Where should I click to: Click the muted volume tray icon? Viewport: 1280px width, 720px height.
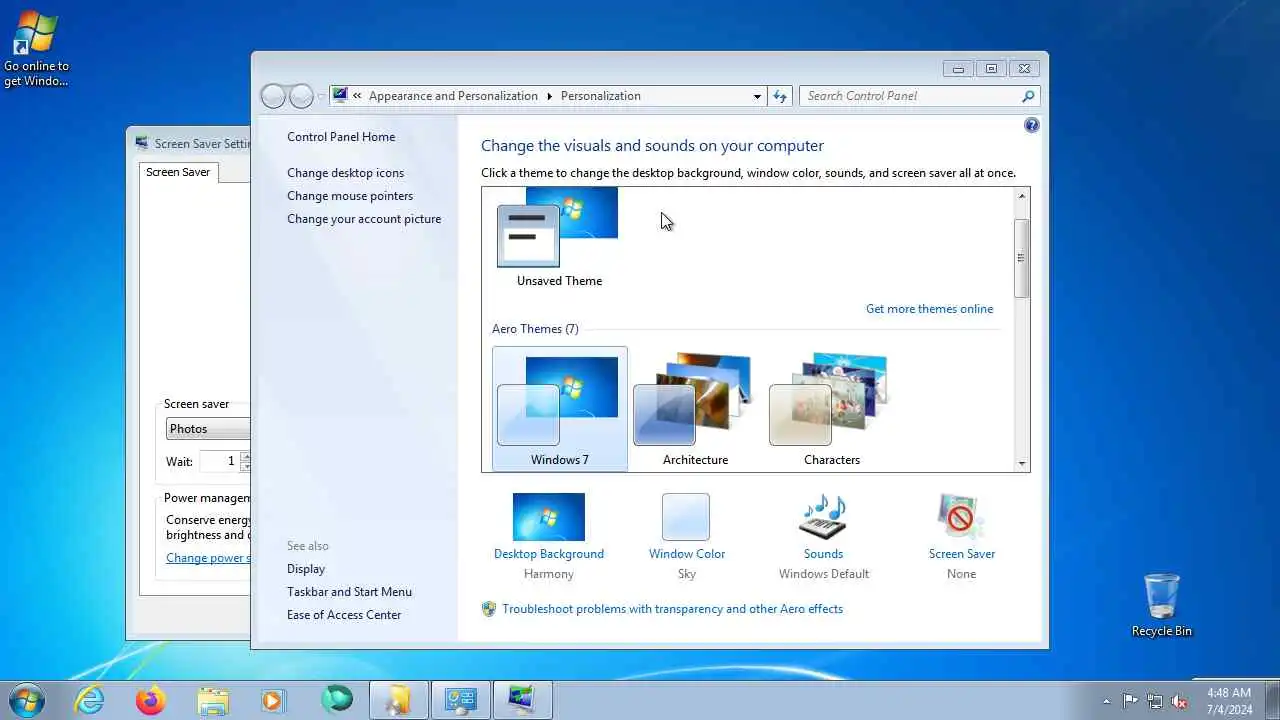(x=1180, y=701)
